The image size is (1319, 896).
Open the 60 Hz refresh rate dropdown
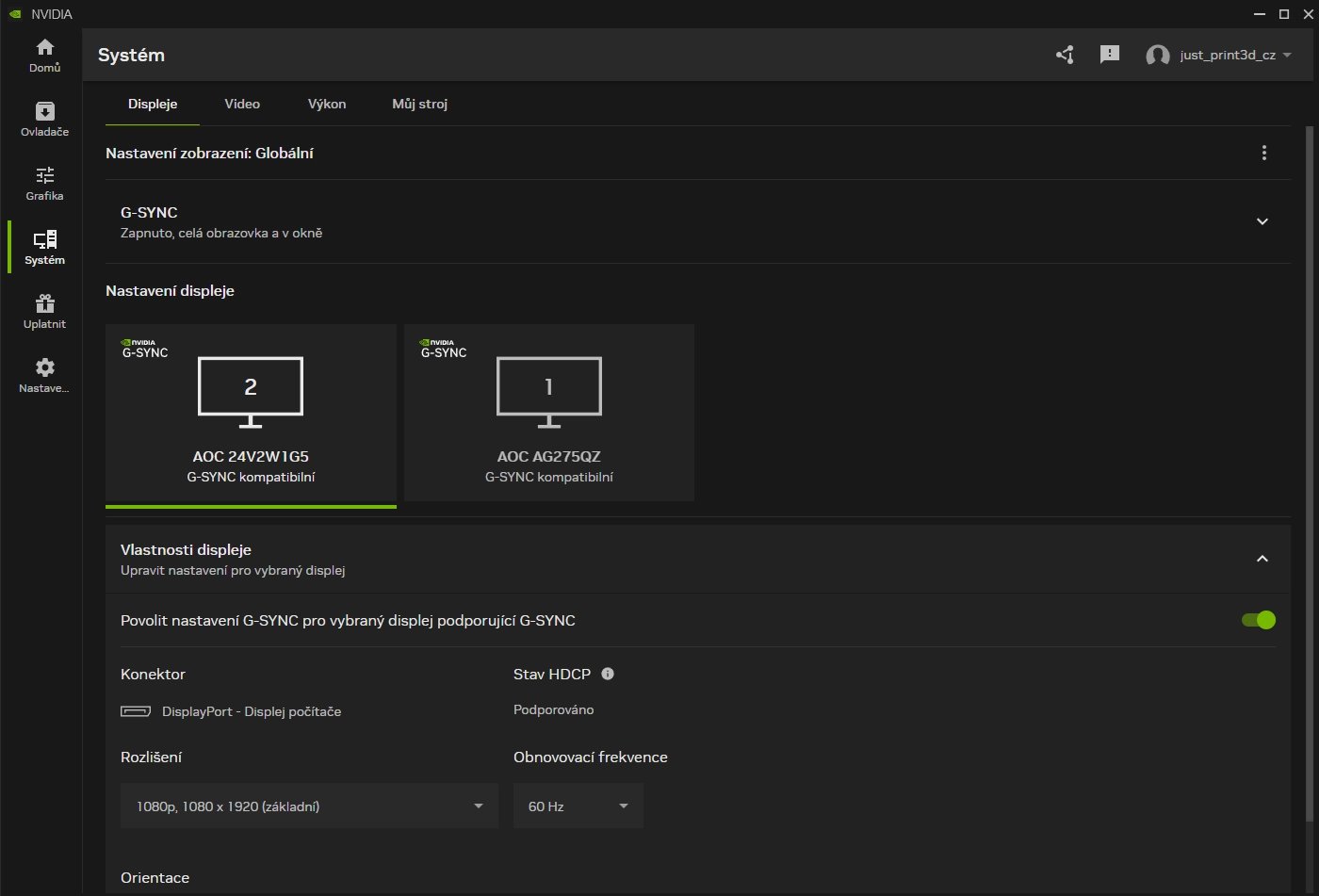point(578,806)
